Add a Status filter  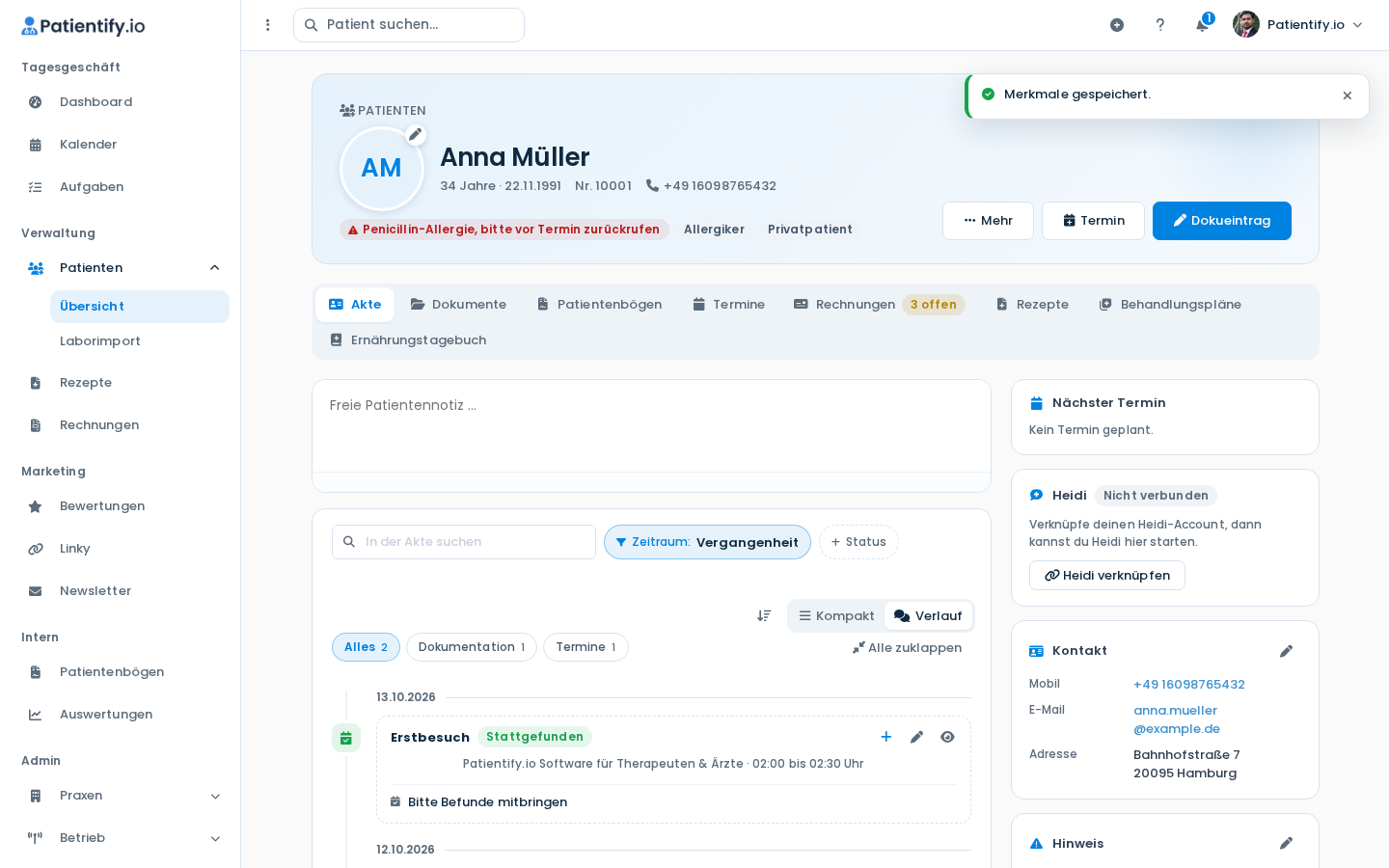pos(858,542)
